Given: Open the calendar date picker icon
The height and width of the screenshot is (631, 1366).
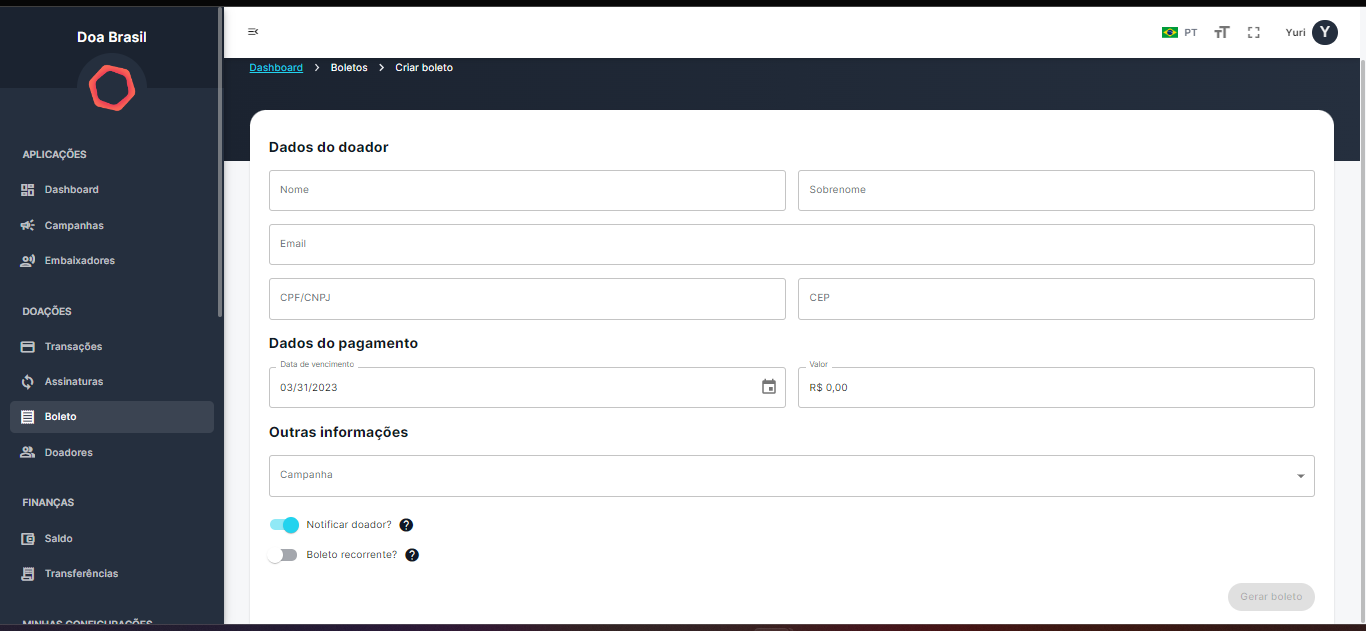Looking at the screenshot, I should [768, 387].
